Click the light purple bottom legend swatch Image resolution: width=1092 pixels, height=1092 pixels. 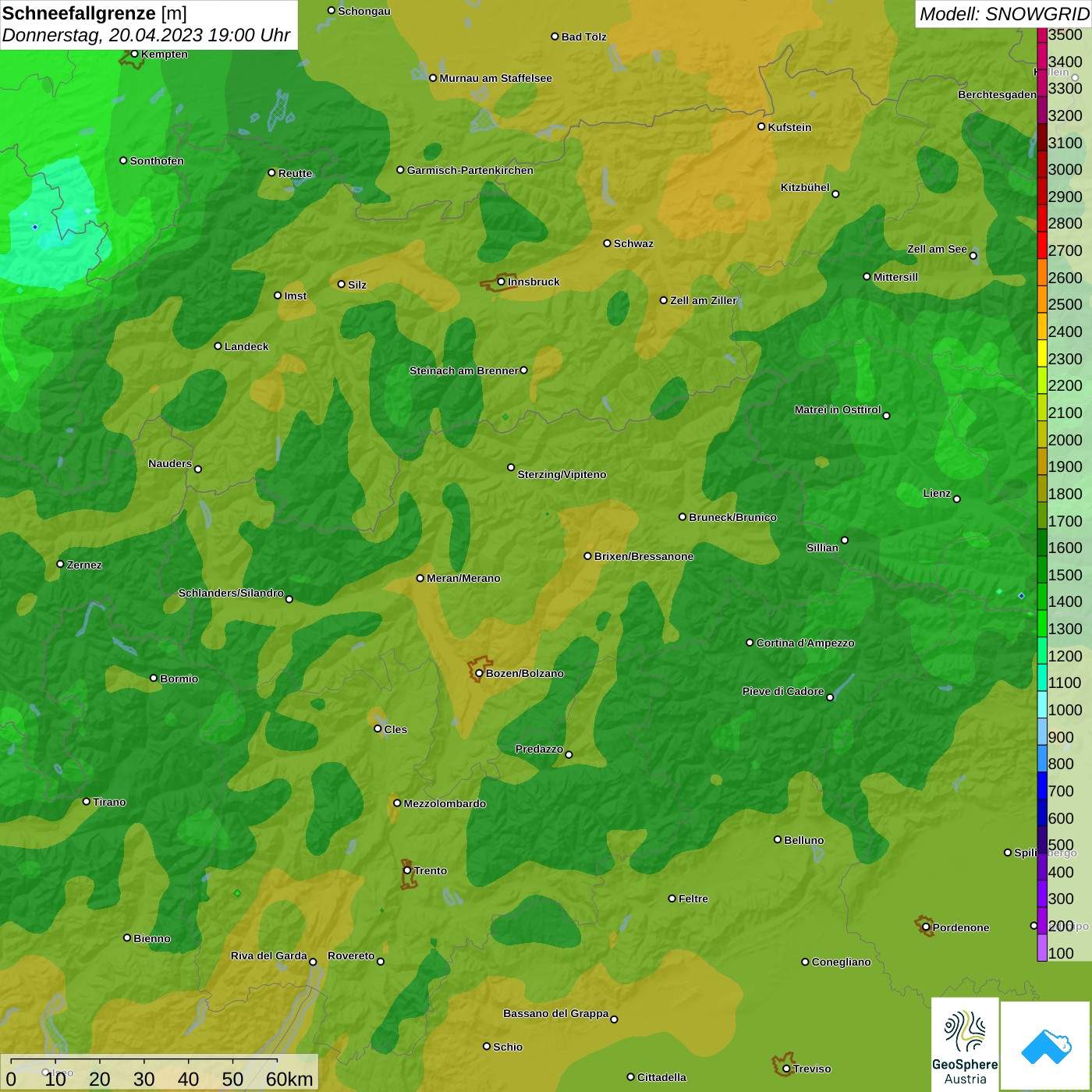pos(1042,948)
